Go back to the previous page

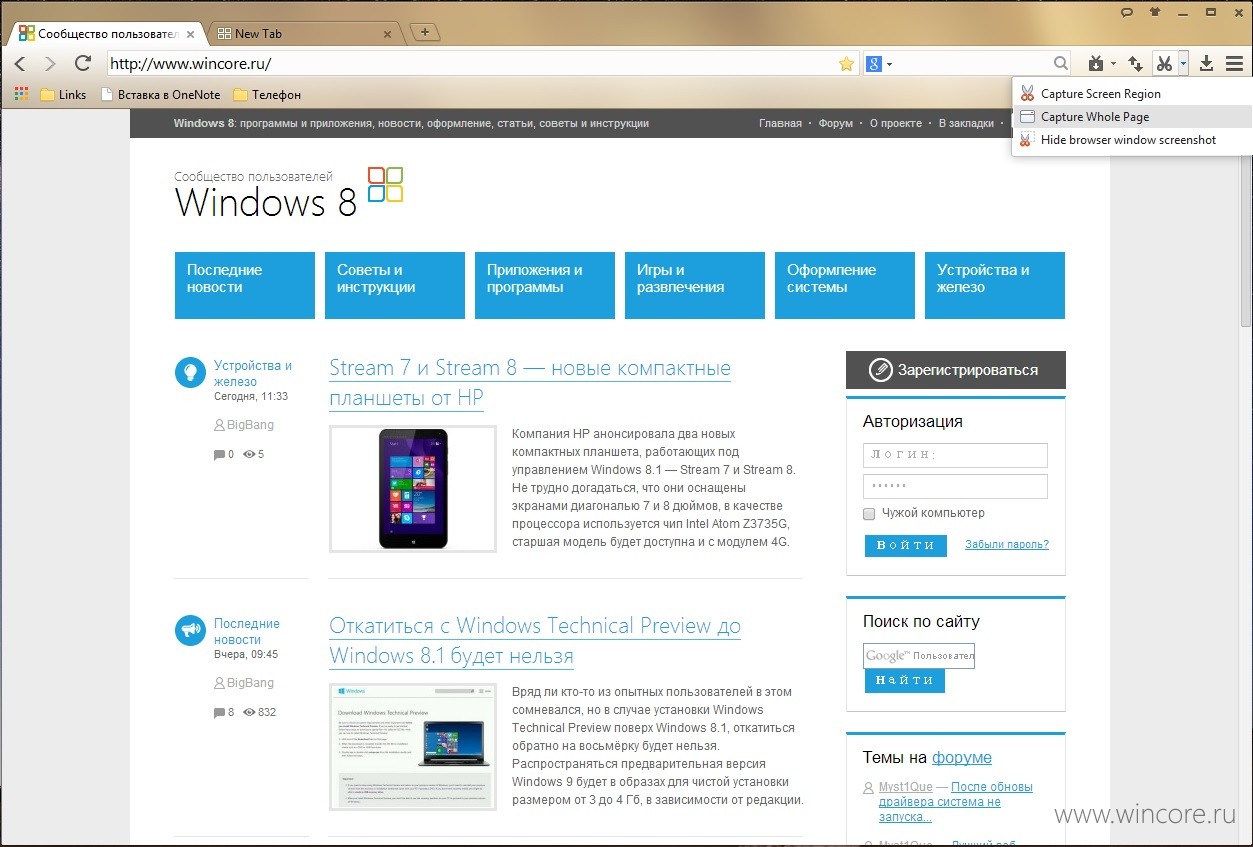[20, 64]
